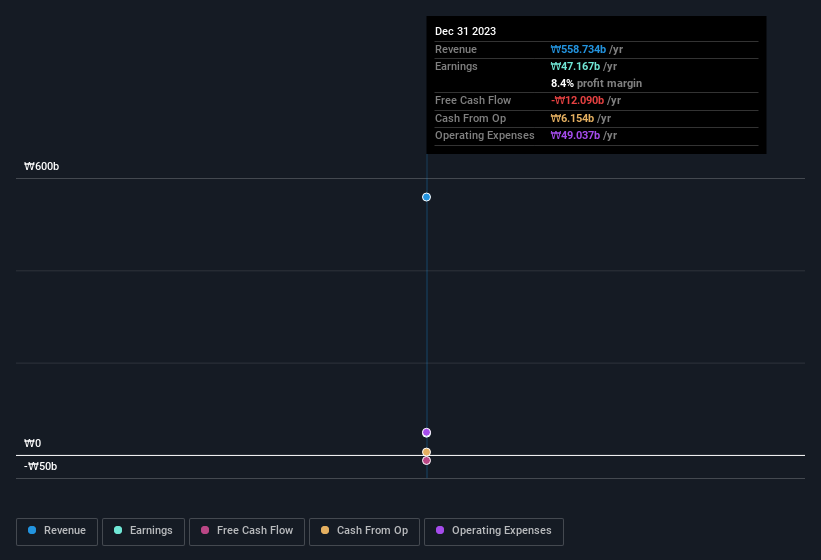Click the purple Operating Expenses data point

click(x=426, y=432)
